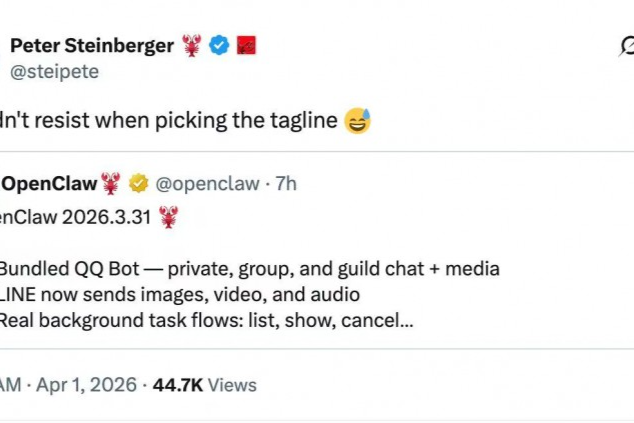Open the @steipete handle link
This screenshot has height=423, width=634.
54,72
